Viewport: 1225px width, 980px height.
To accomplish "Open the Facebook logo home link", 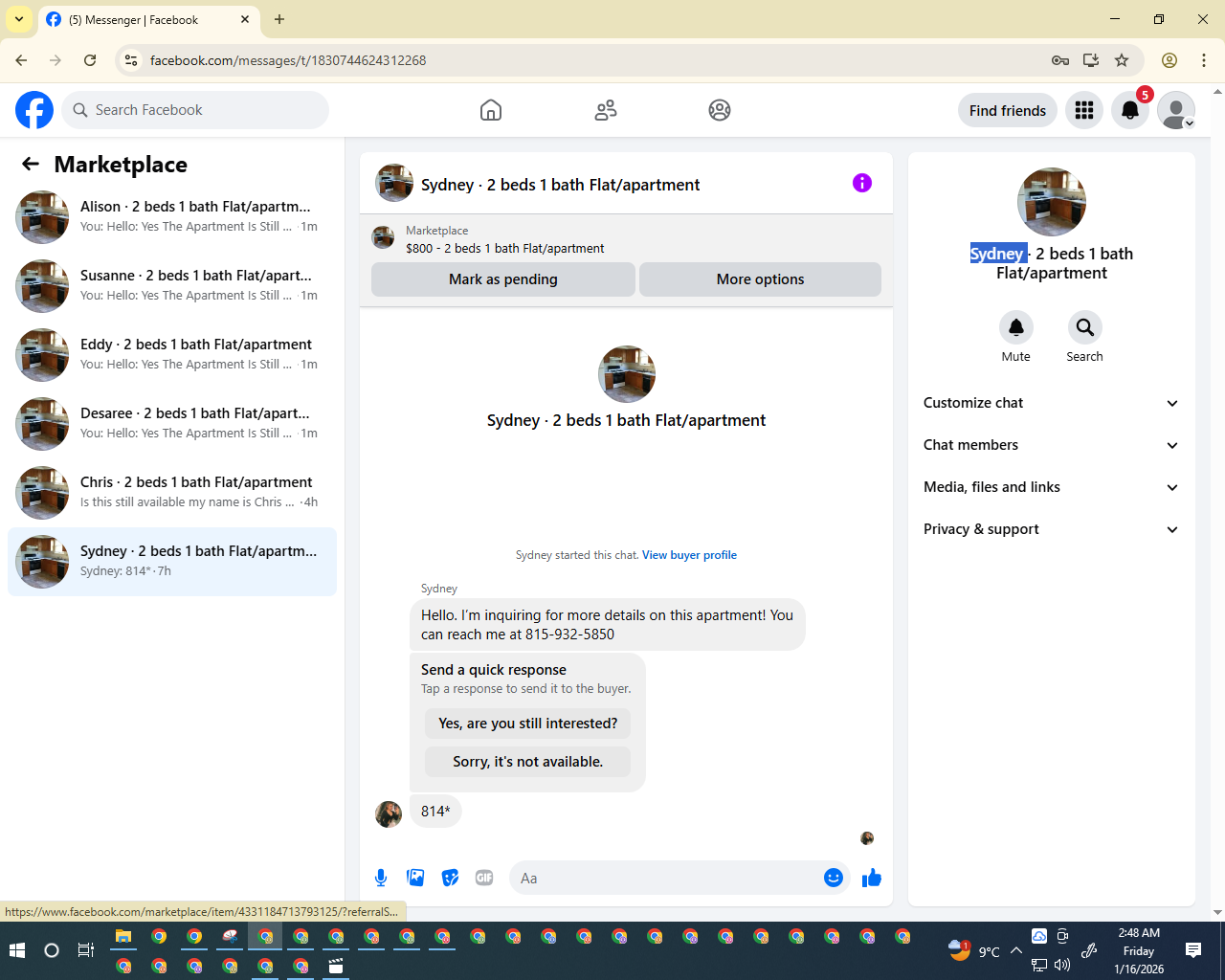I will click(x=34, y=110).
